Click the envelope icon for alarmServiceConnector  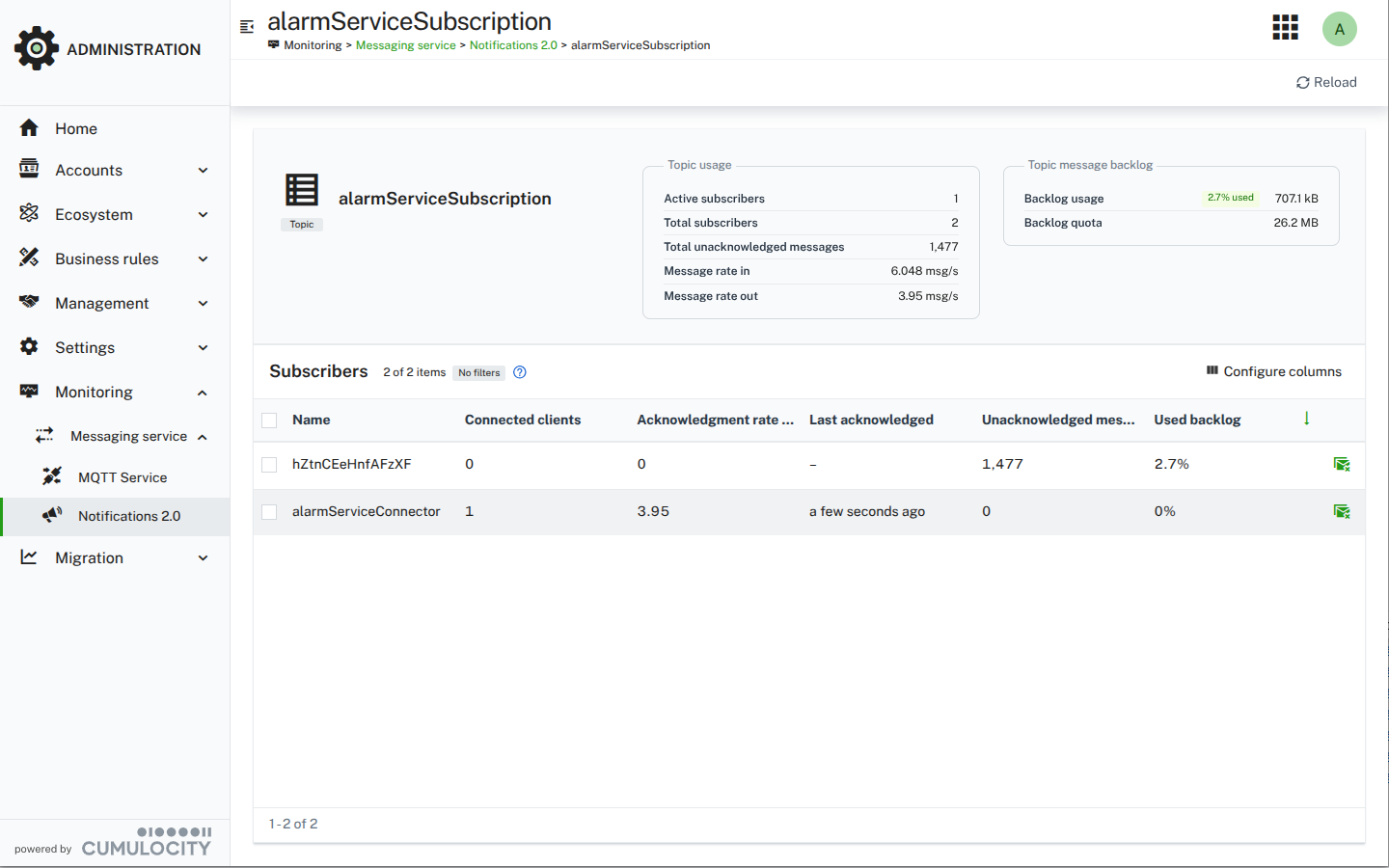1342,511
